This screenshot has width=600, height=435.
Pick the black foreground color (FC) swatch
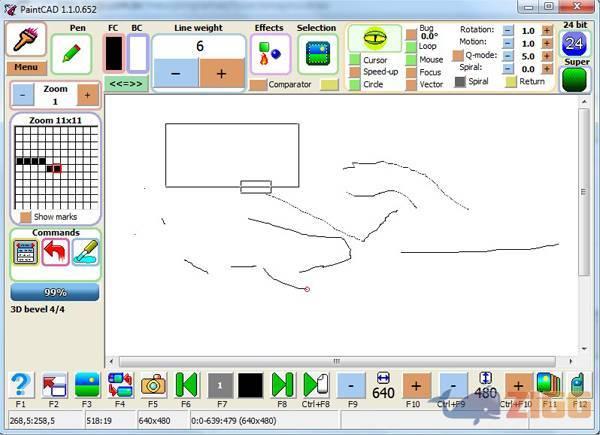114,54
